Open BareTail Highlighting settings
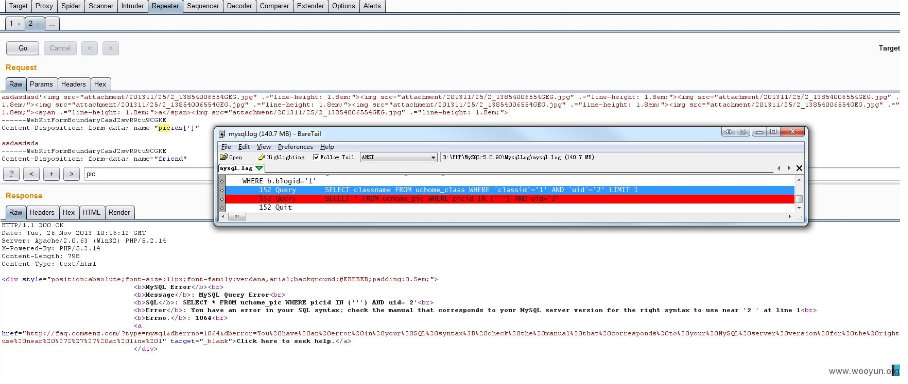This screenshot has height=384, width=908. [281, 157]
